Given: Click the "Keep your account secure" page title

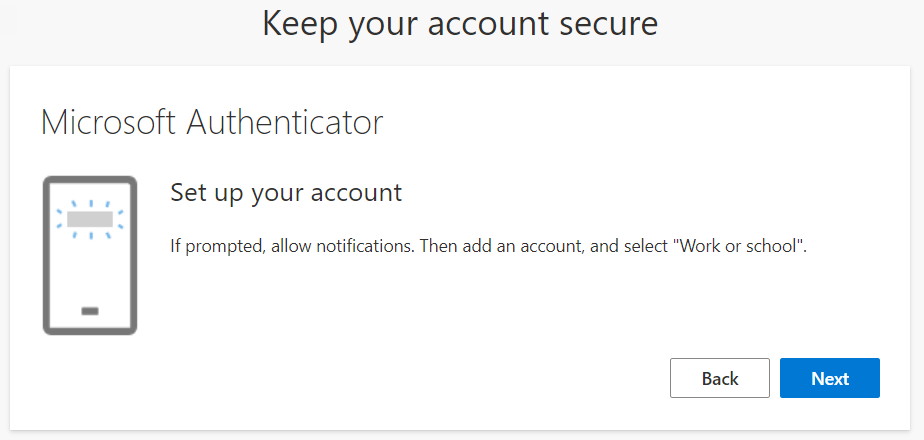Looking at the screenshot, I should pyautogui.click(x=460, y=25).
